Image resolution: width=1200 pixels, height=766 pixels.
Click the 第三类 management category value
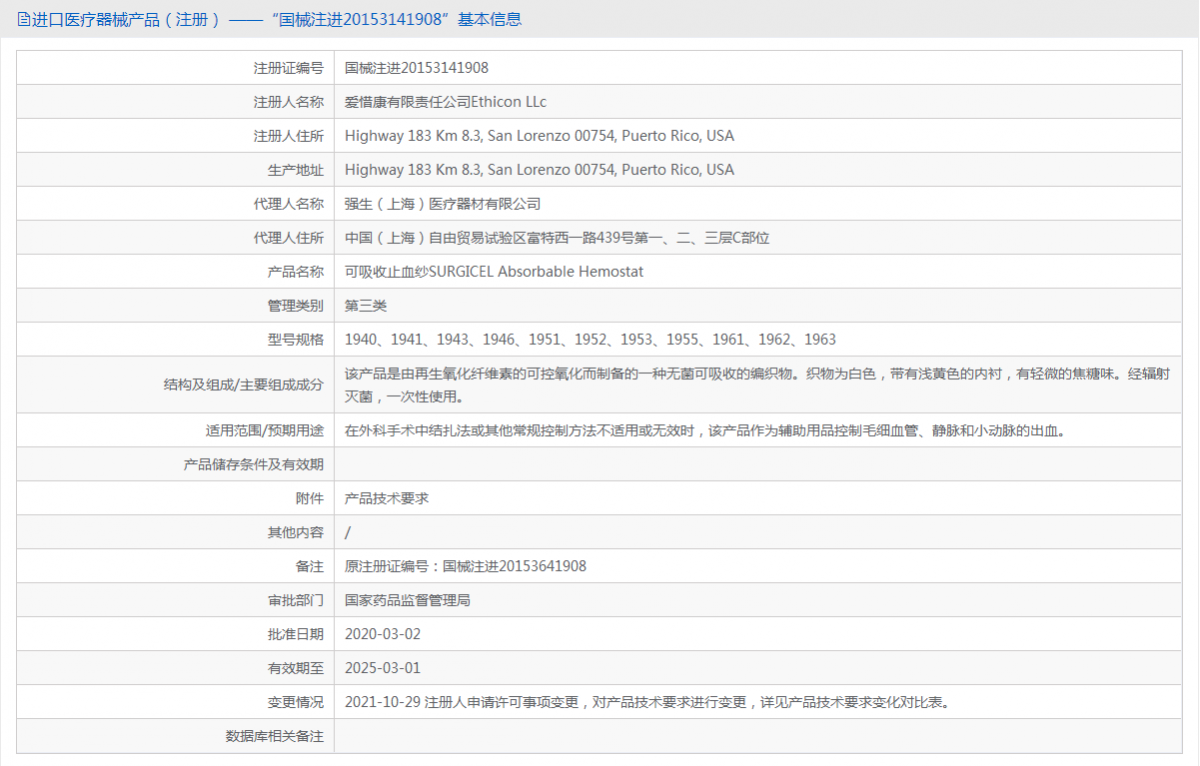coord(365,306)
